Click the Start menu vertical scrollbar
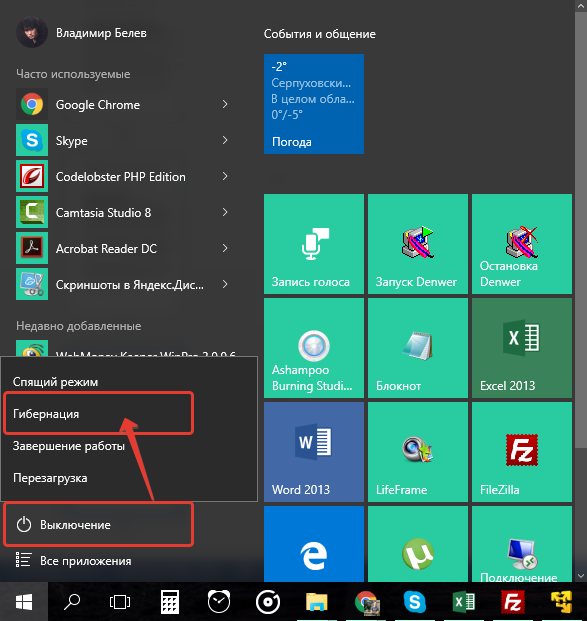 [581, 291]
